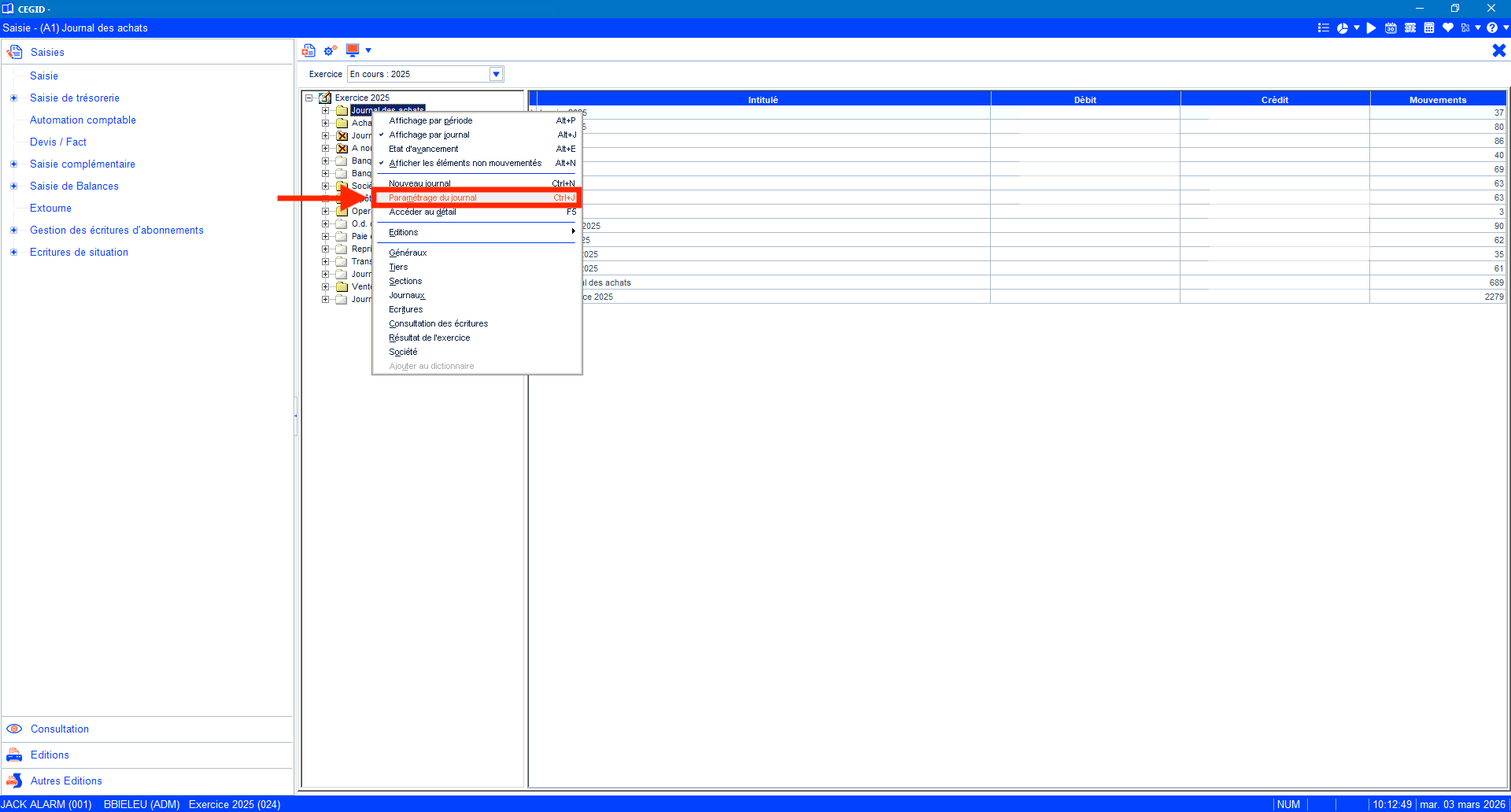Image resolution: width=1511 pixels, height=812 pixels.
Task: Open the Editions submenu in context menu
Action: coord(477,232)
